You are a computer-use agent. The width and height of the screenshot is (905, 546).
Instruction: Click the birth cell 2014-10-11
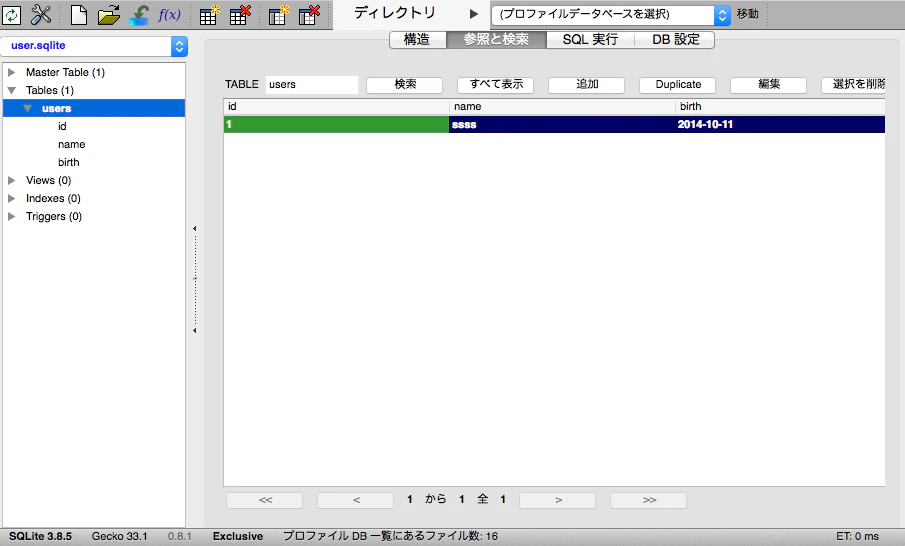pyautogui.click(x=780, y=124)
